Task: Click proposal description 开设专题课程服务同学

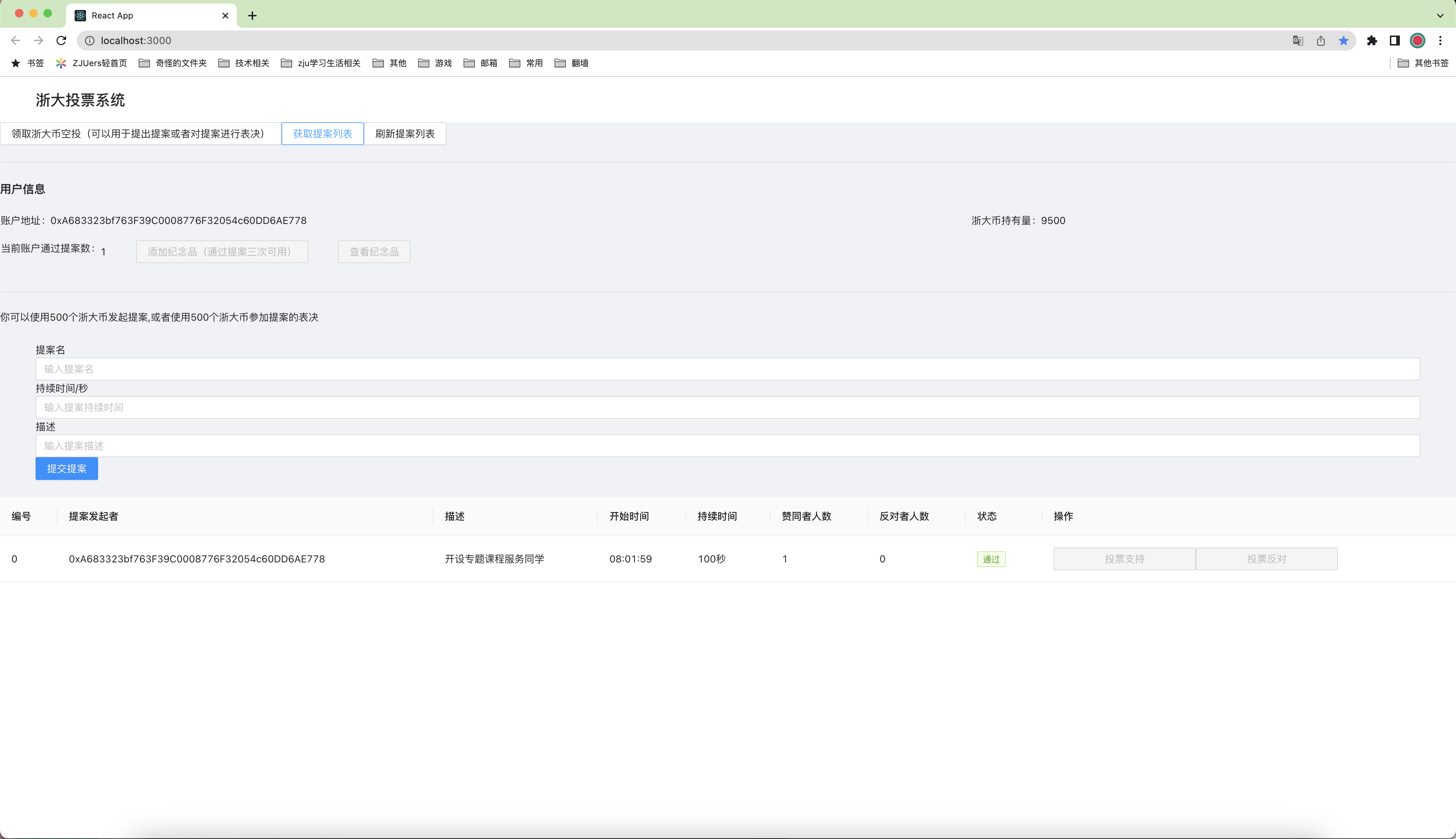Action: pos(494,559)
